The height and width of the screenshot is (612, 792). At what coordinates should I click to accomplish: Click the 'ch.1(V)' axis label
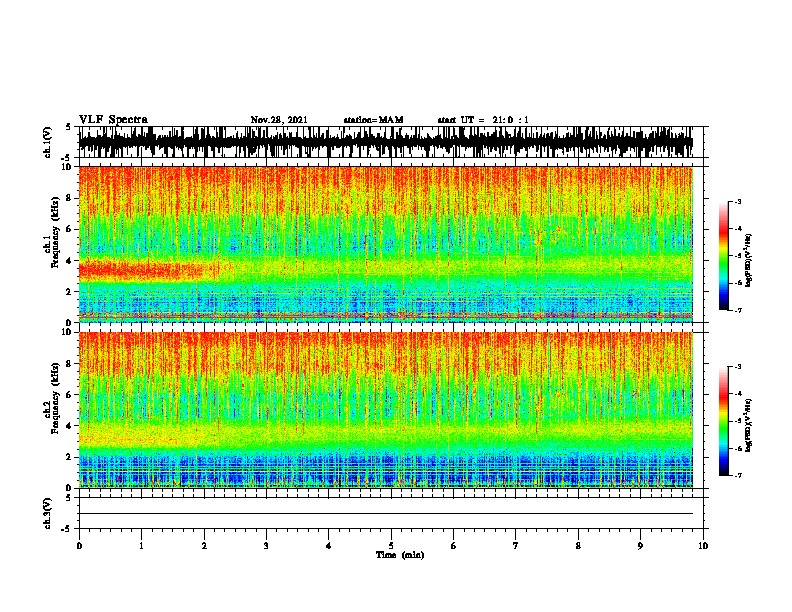pos(47,142)
